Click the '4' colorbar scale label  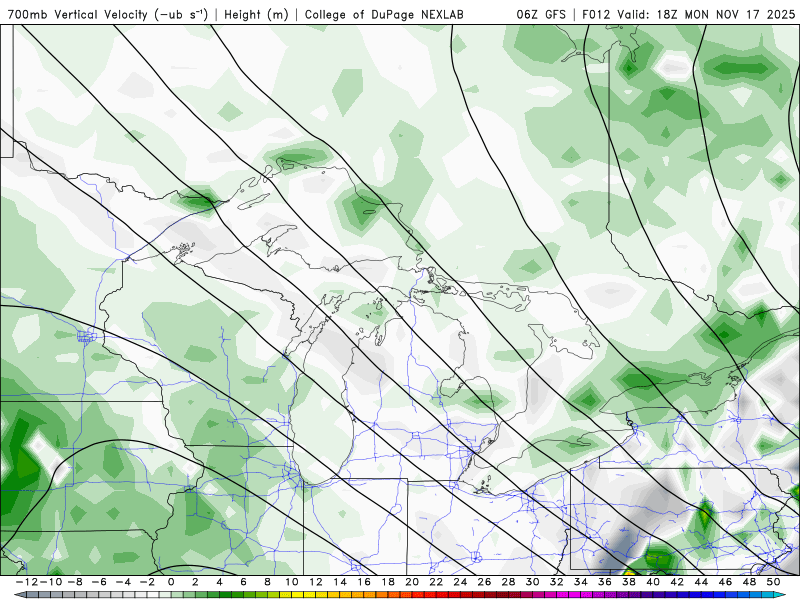[219, 582]
